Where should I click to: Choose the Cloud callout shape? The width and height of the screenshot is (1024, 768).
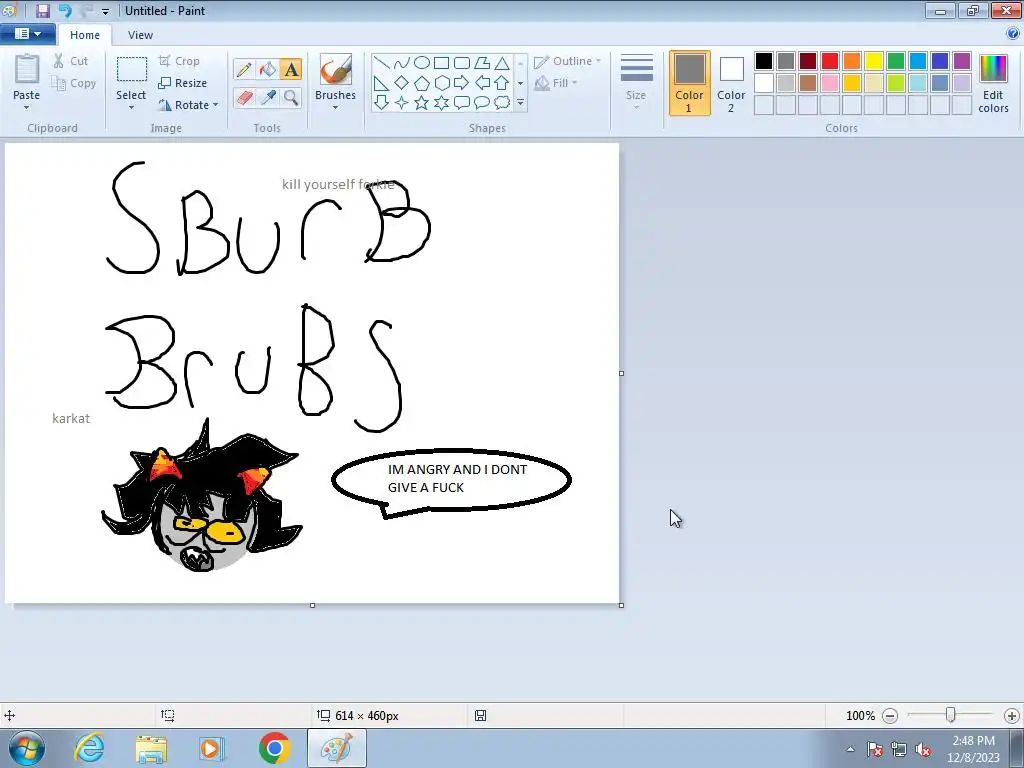tap(502, 103)
